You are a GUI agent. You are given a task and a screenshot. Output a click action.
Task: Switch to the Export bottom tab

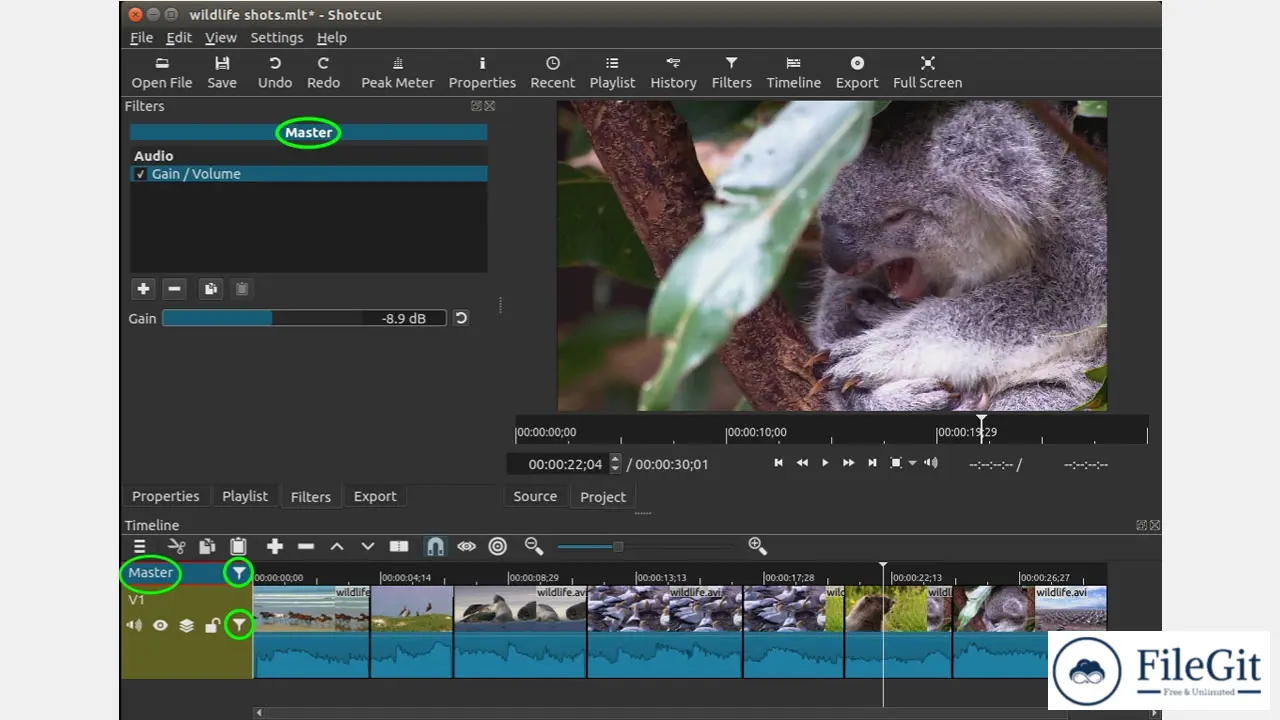(375, 496)
